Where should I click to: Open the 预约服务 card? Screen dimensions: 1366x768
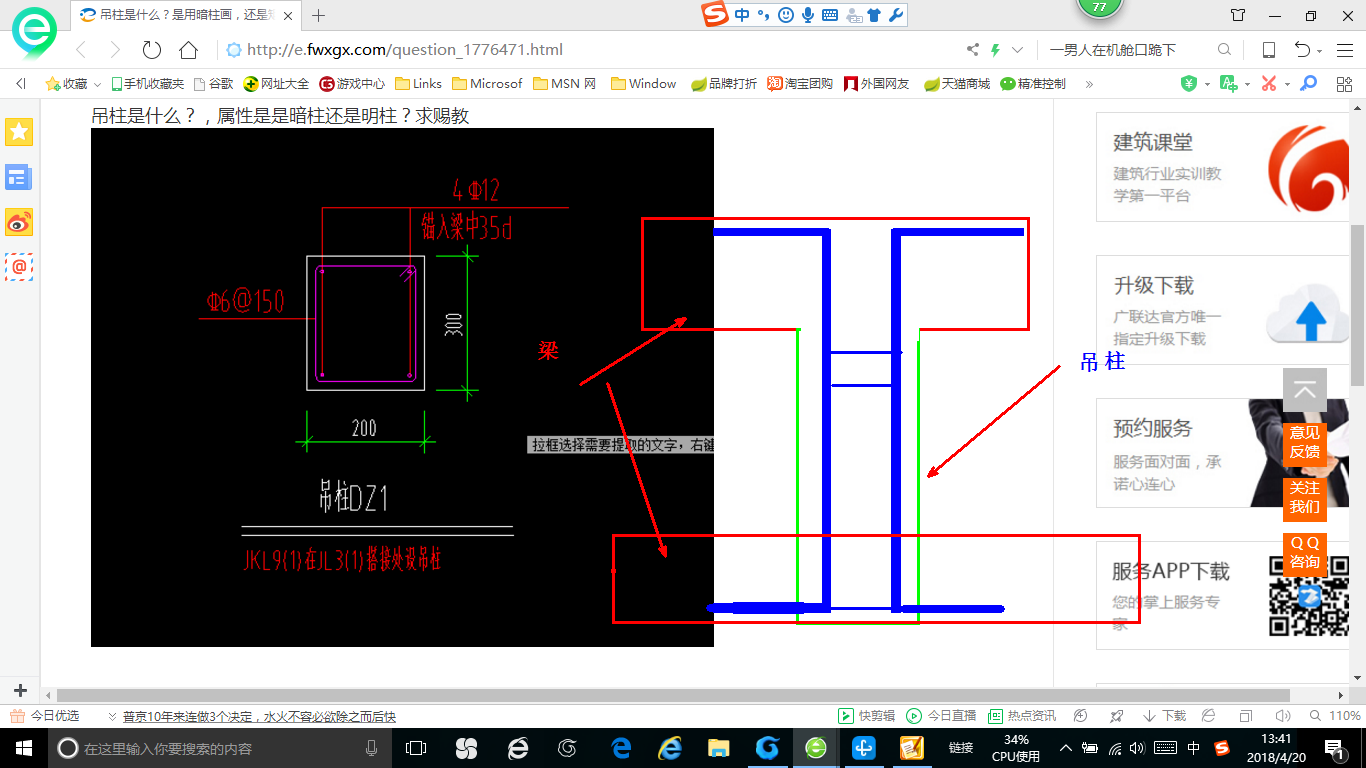coord(1222,453)
